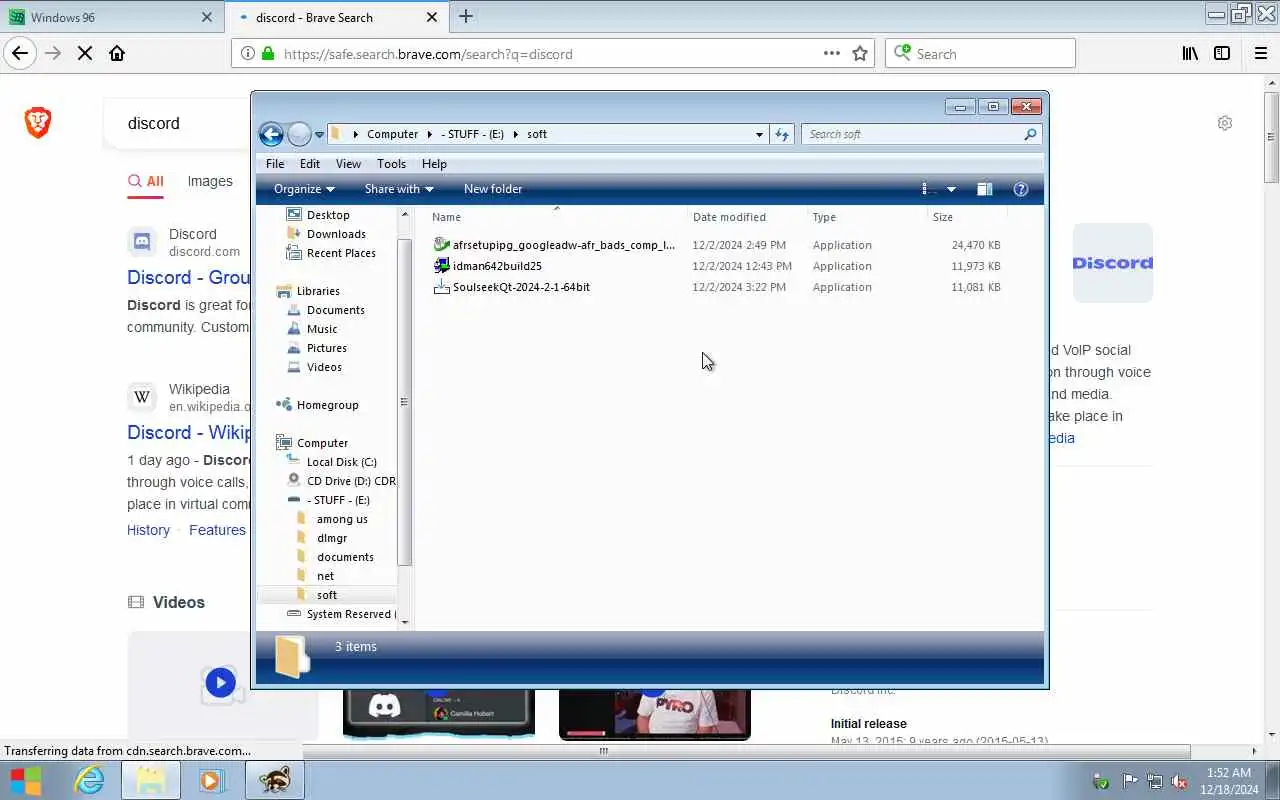Select the idman642build25 application icon

(441, 266)
